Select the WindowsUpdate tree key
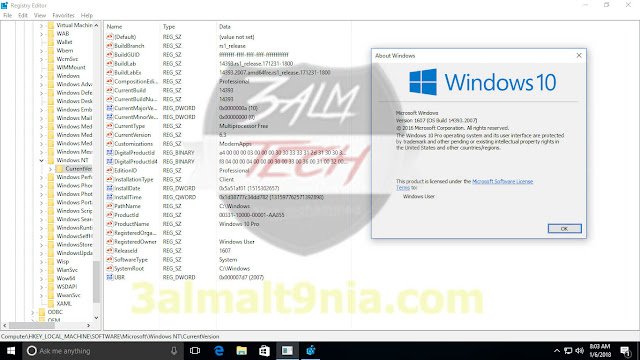640x360 pixels. [74, 253]
